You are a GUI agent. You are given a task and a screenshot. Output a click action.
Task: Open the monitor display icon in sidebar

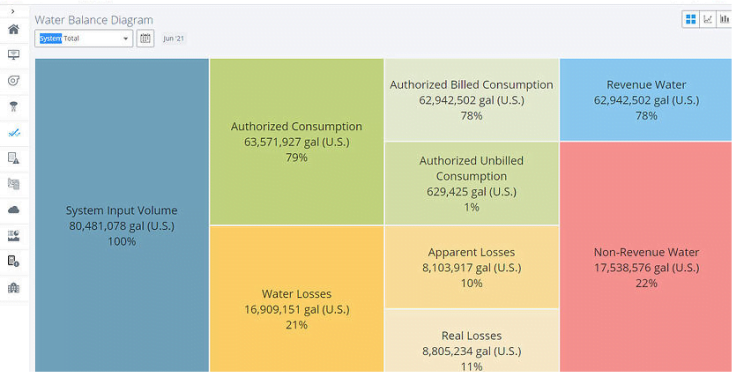pos(14,55)
